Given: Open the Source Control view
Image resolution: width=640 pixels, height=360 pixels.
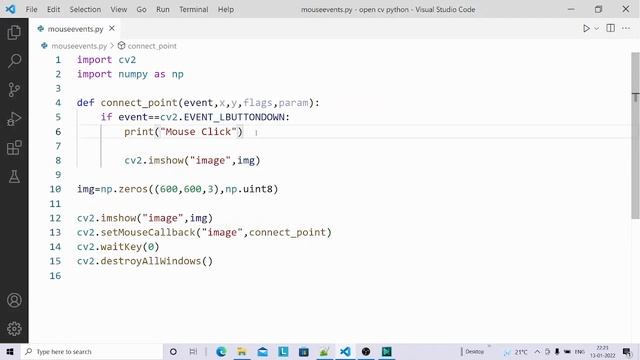Looking at the screenshot, I should 14,90.
